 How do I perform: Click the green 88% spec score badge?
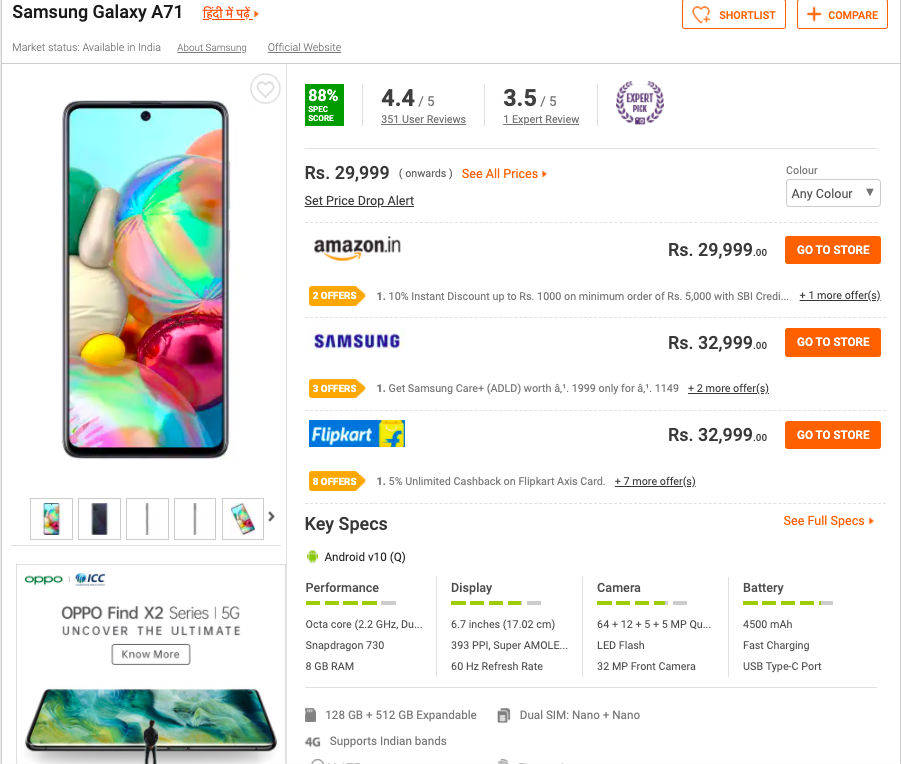pos(324,105)
